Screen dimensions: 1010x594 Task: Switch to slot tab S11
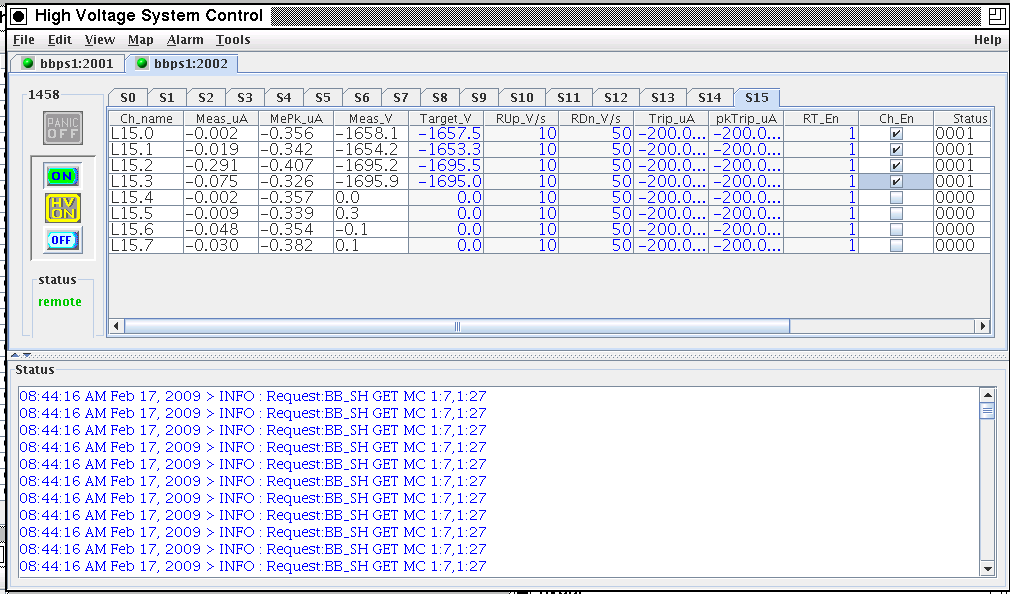pos(569,97)
